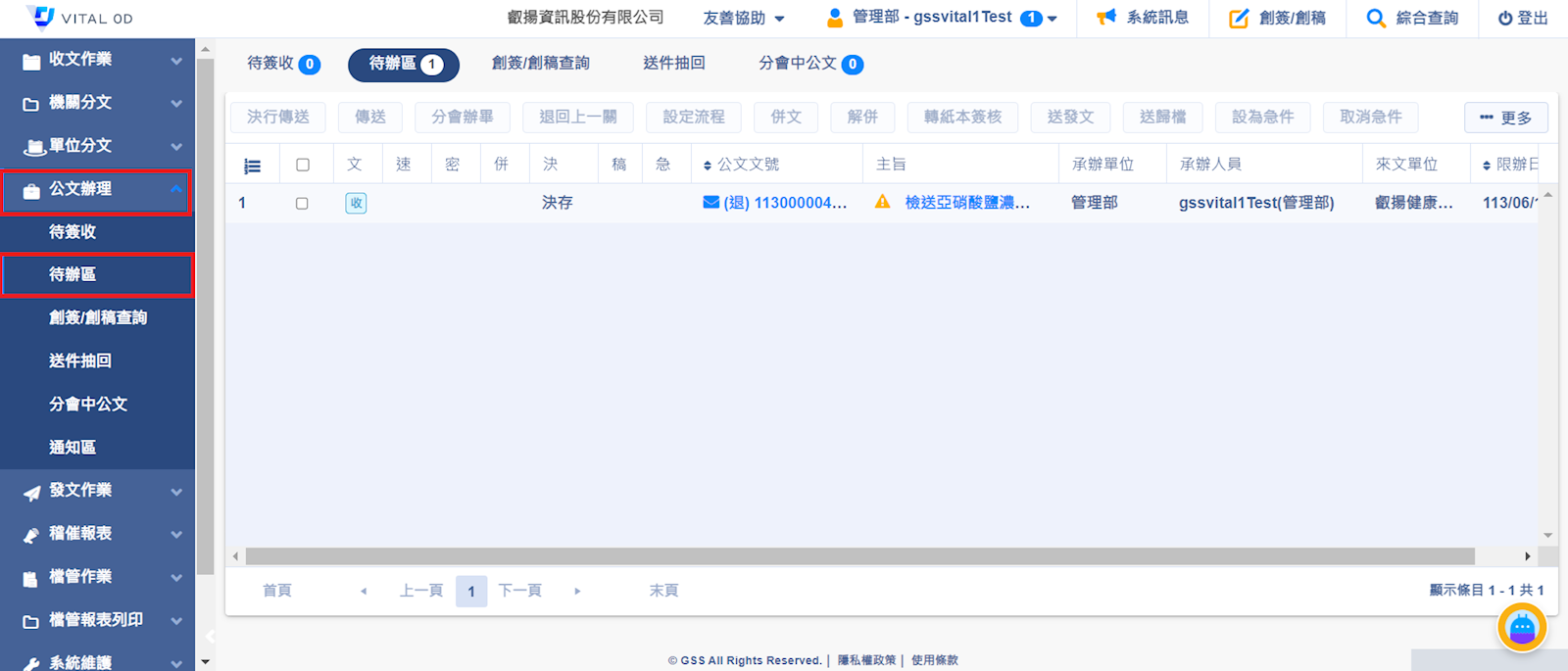Viewport: 1568px width, 671px height.
Task: Expand the 收文作業 sidebar menu
Action: point(97,60)
